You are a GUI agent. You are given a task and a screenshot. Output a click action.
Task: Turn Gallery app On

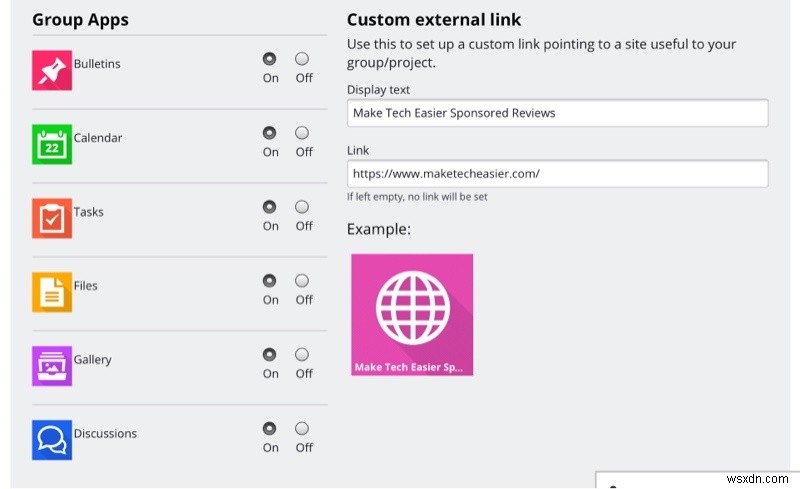coord(269,354)
